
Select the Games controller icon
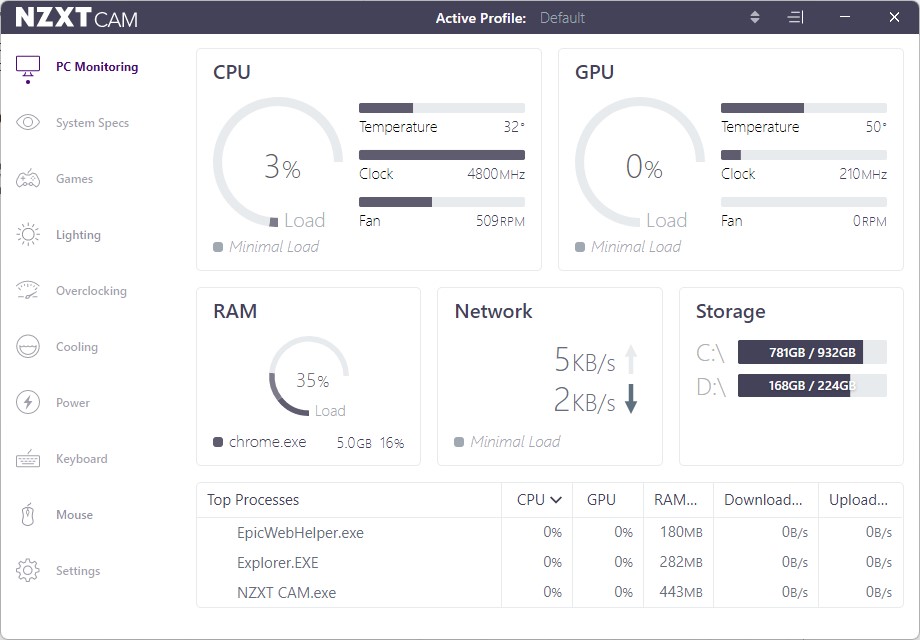point(28,179)
